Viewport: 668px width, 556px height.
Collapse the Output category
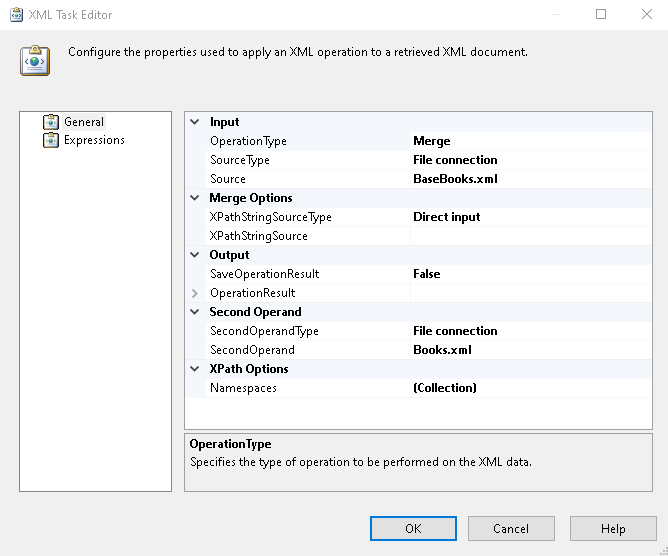tap(196, 255)
